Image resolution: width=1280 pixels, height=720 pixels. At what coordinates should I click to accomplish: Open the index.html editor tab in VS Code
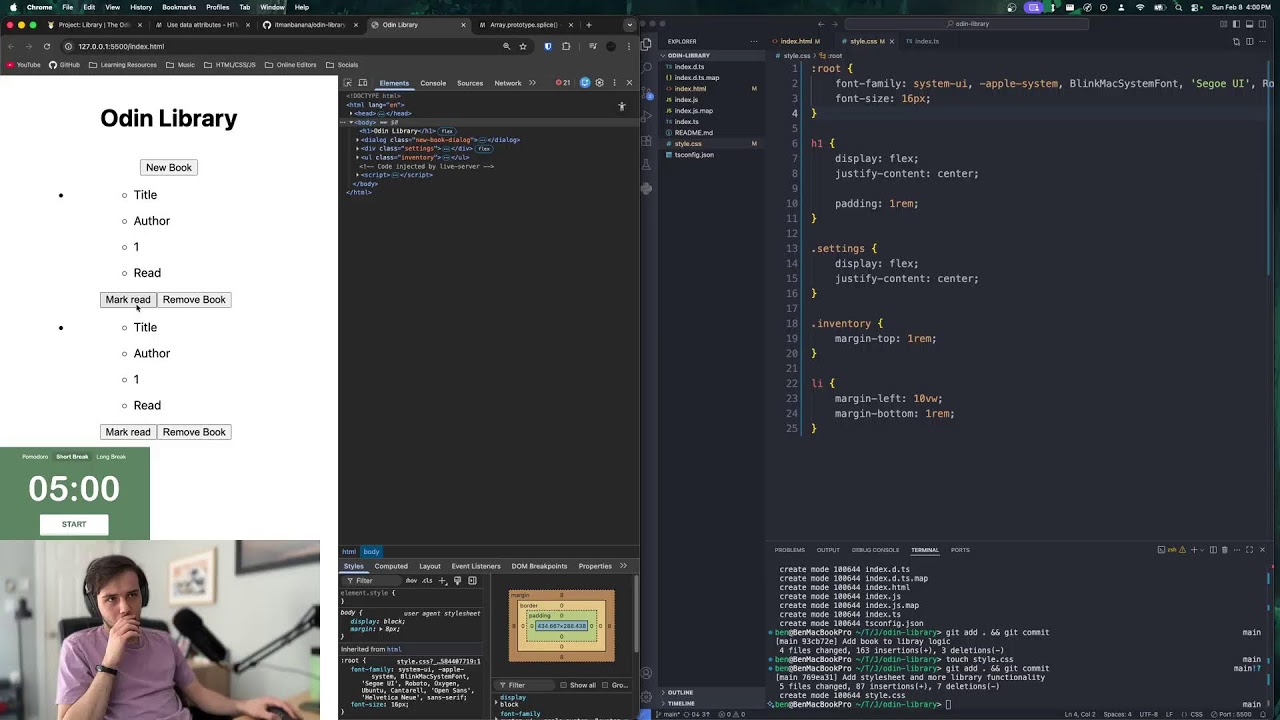coord(796,42)
